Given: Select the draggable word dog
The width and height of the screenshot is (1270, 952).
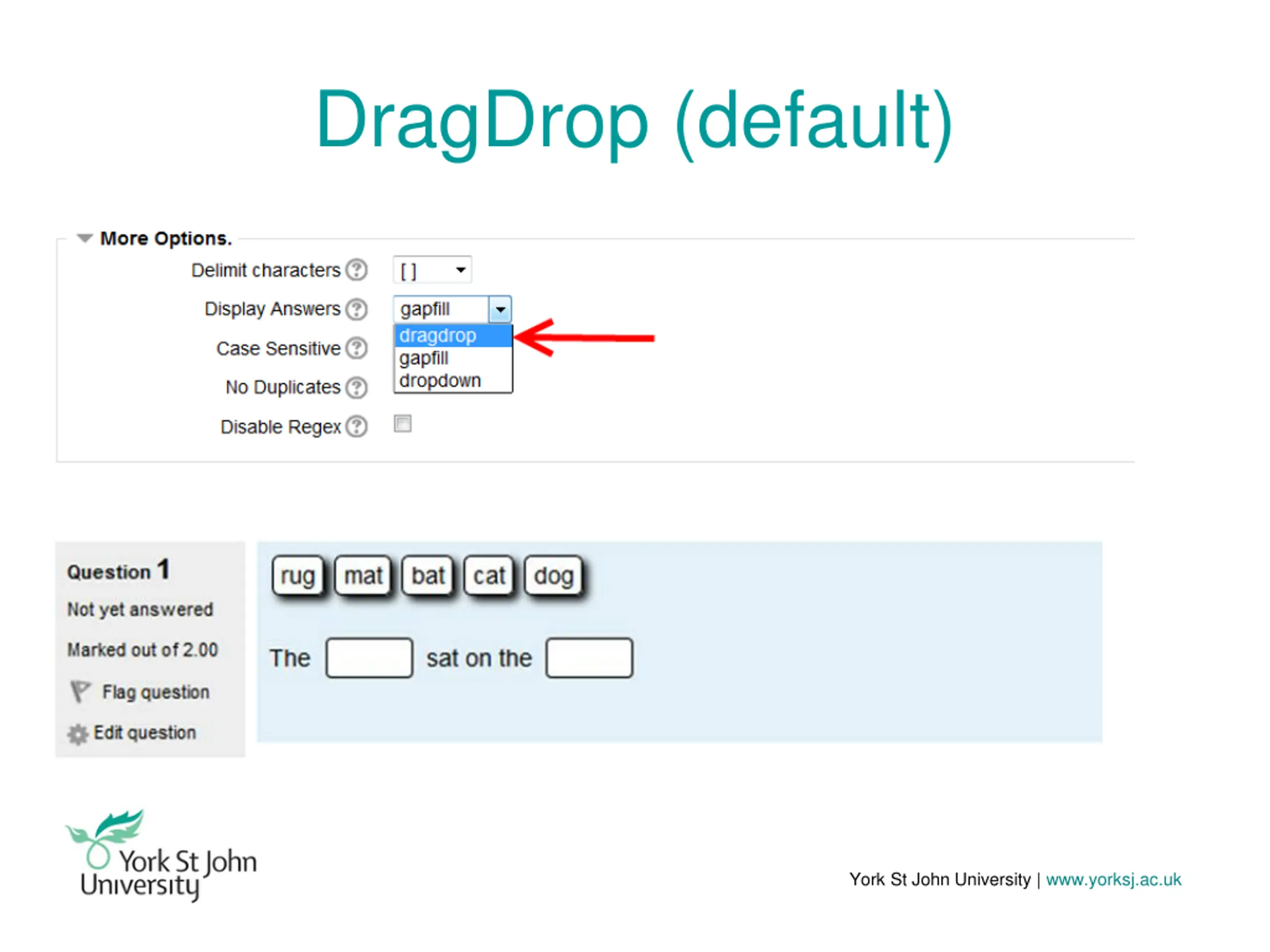Looking at the screenshot, I should [554, 576].
